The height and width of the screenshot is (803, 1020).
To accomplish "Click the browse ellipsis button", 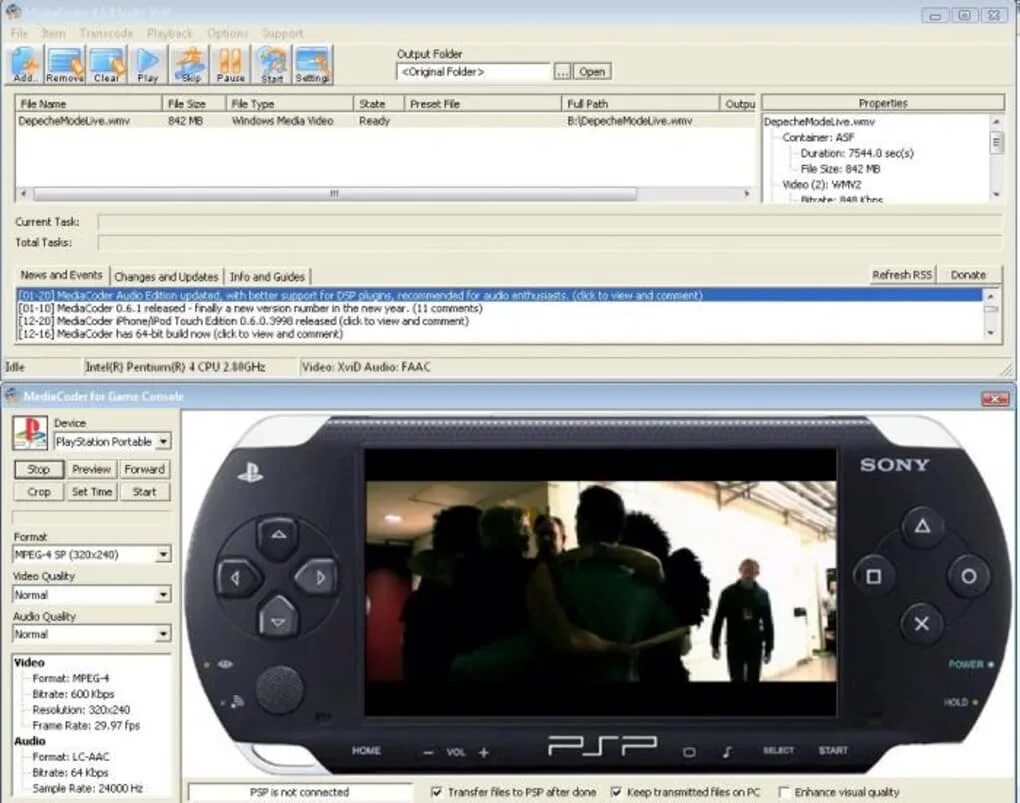I will click(562, 72).
